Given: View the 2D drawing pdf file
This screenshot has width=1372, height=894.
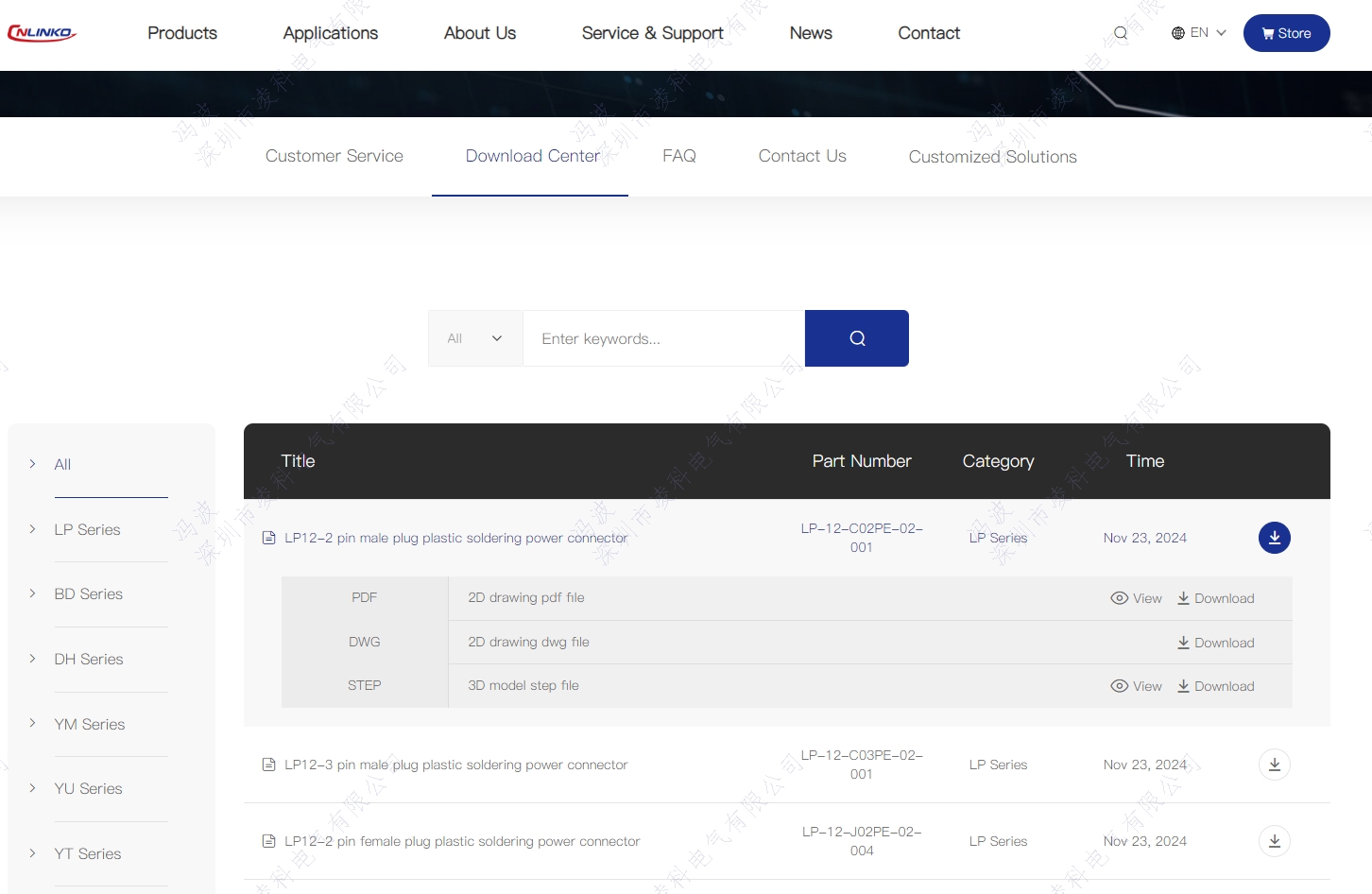Looking at the screenshot, I should 1137,598.
